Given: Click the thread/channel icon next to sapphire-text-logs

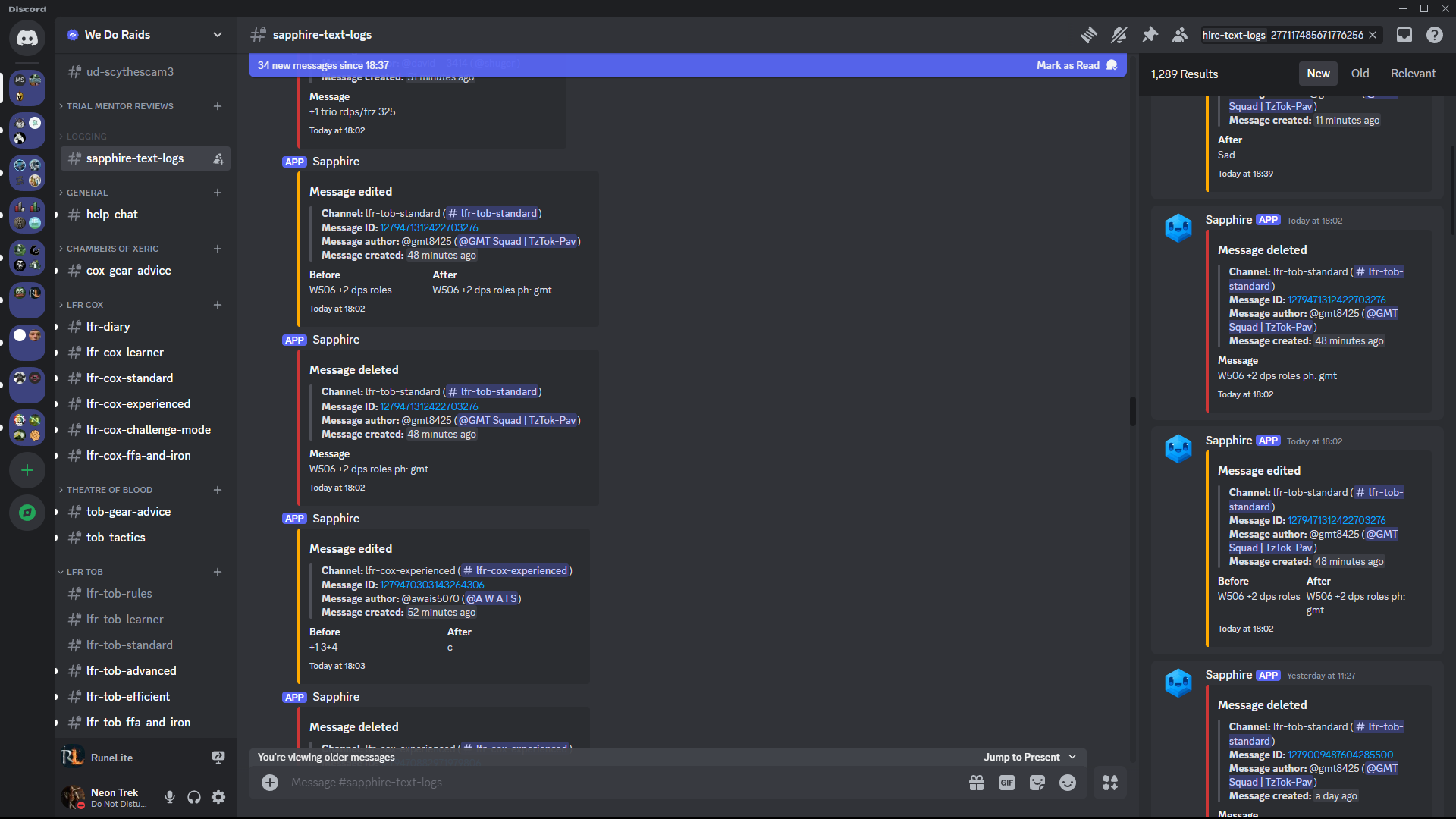Looking at the screenshot, I should (1089, 34).
